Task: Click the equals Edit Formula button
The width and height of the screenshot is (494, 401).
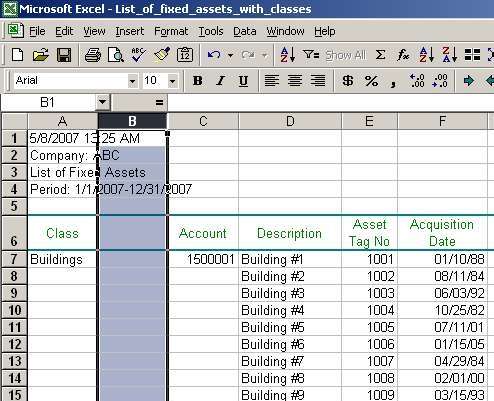Action: pos(159,102)
